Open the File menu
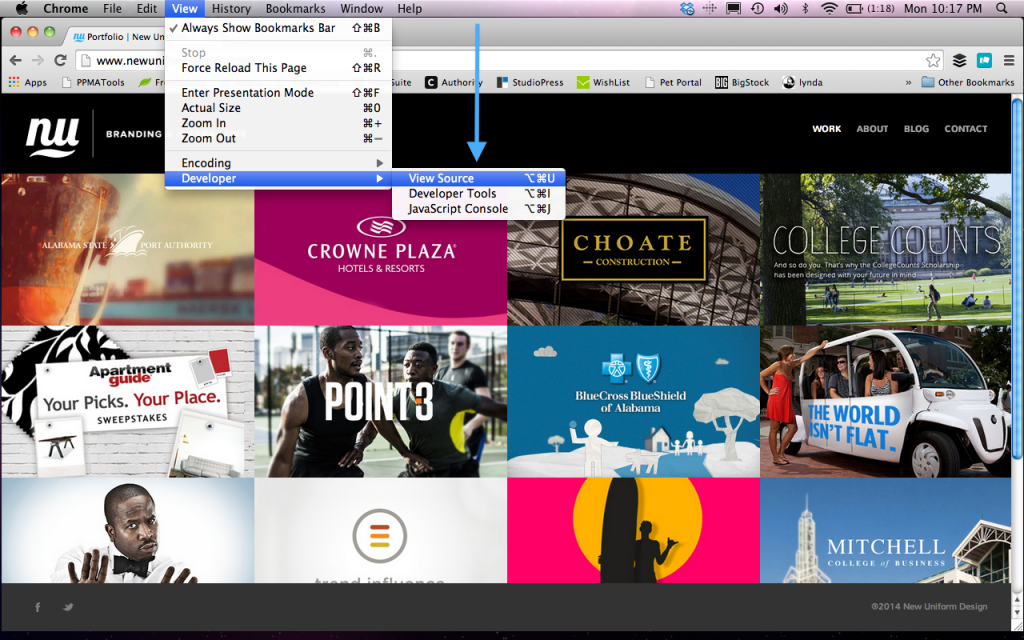Viewport: 1024px width, 640px height. [x=112, y=8]
